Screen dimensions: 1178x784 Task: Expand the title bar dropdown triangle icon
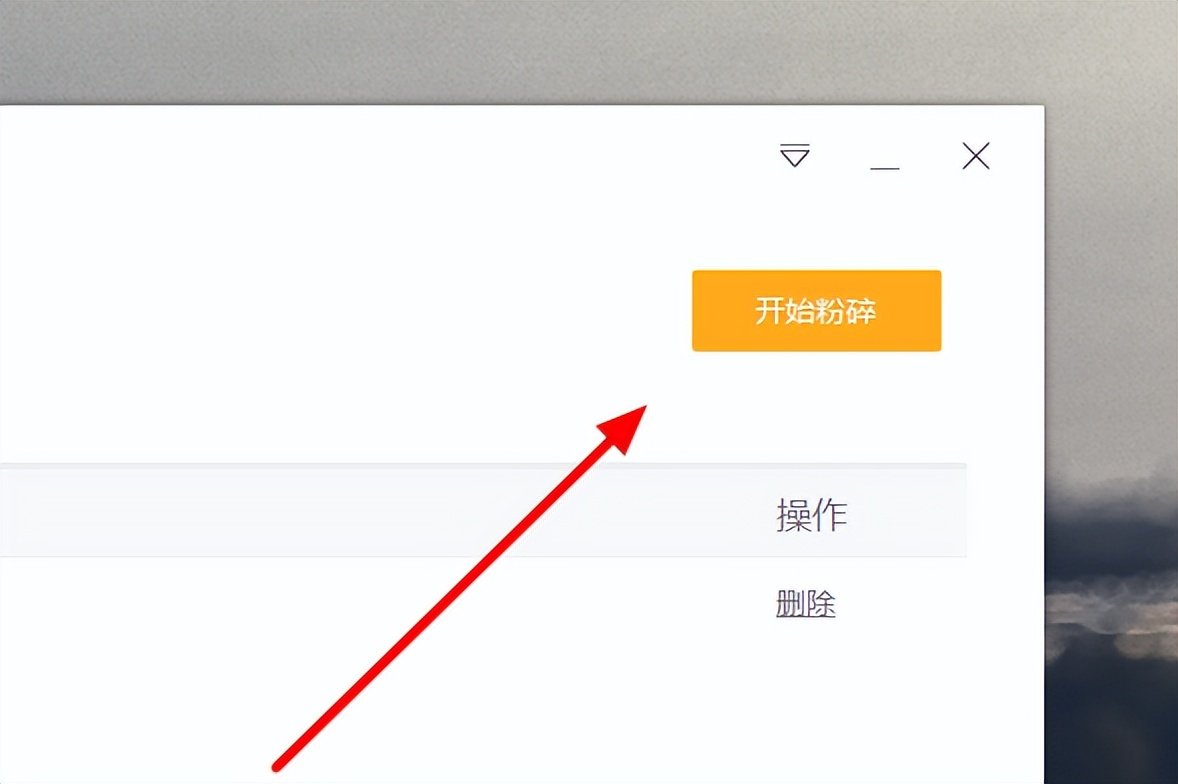click(x=795, y=155)
